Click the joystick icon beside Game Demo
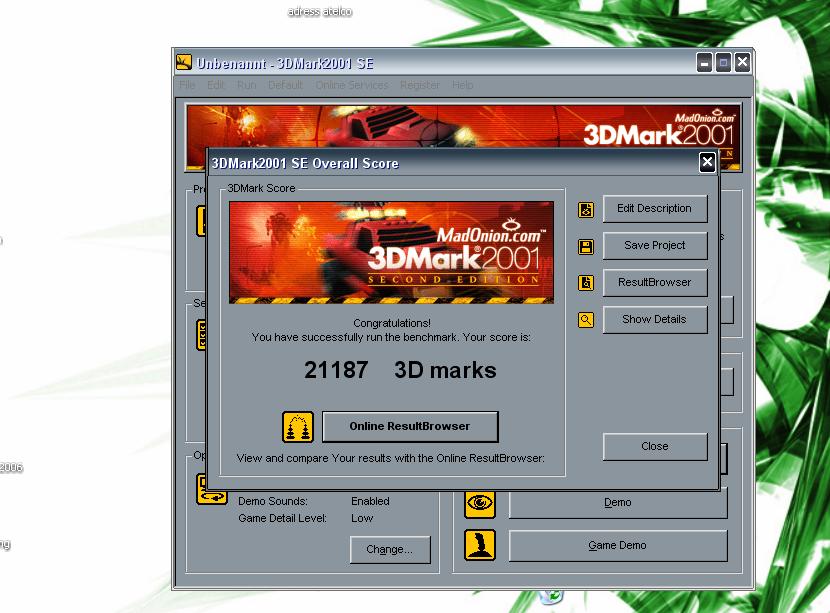830x613 pixels. pos(480,545)
